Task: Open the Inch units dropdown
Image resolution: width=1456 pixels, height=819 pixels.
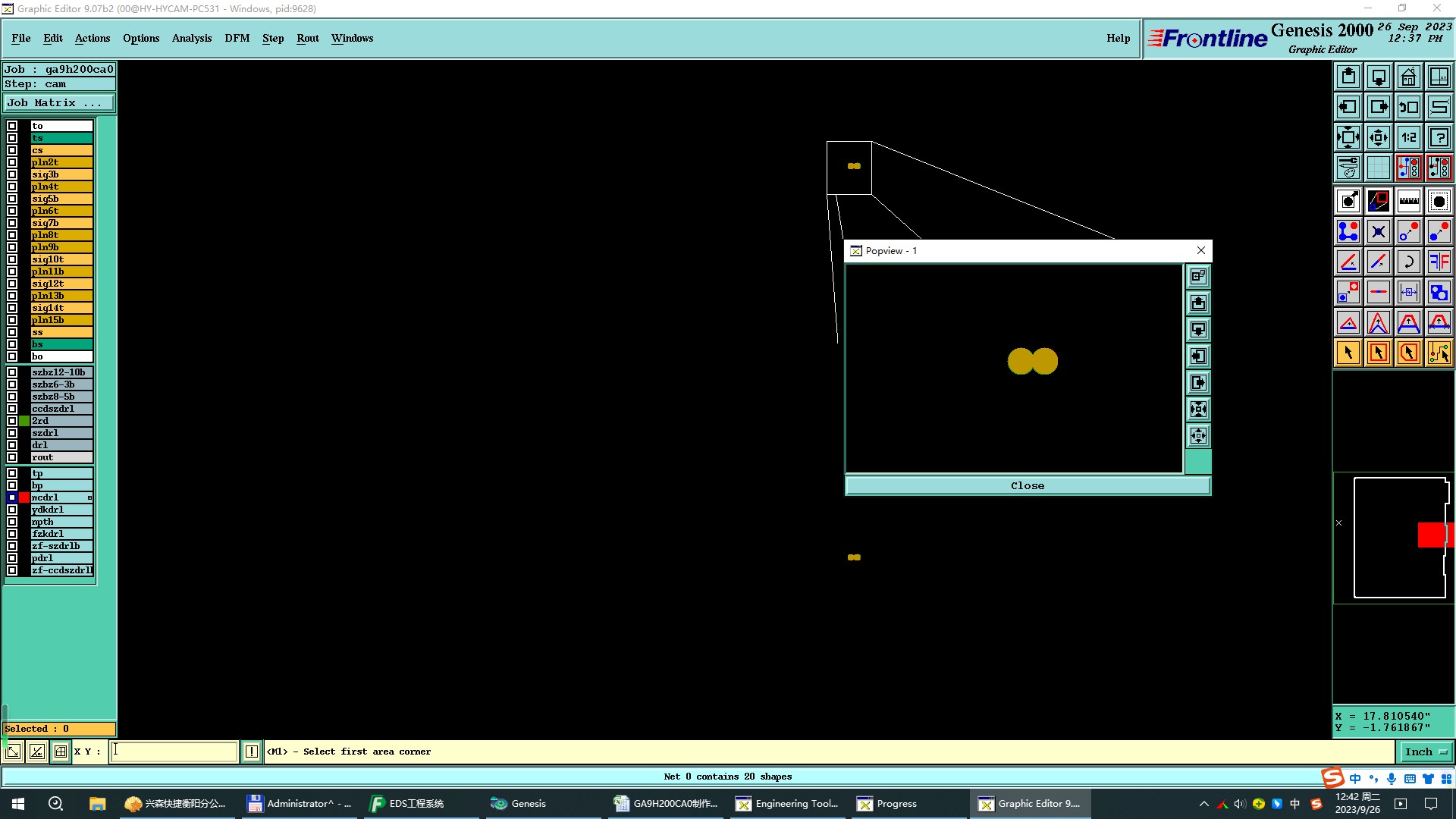Action: click(x=1426, y=752)
